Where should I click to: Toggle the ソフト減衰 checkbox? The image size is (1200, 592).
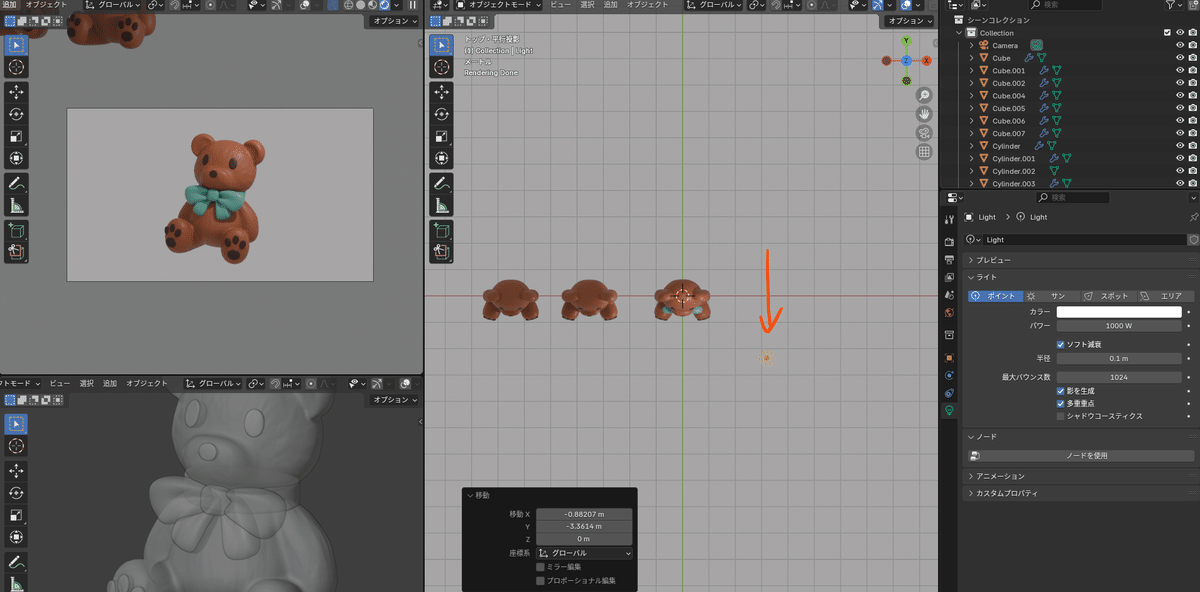click(x=1061, y=344)
